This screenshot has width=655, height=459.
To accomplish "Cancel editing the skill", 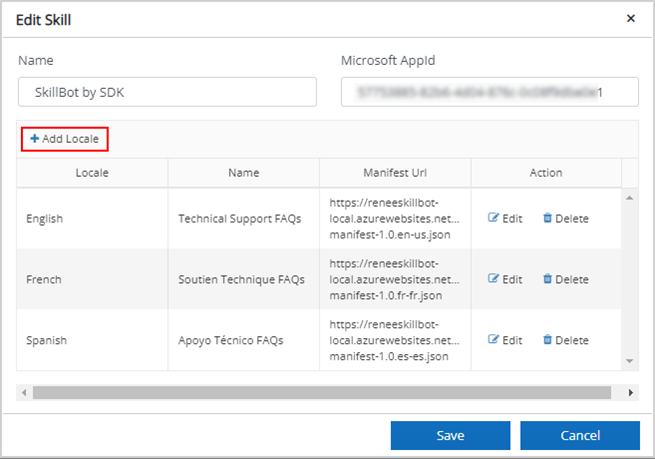I will coord(580,436).
